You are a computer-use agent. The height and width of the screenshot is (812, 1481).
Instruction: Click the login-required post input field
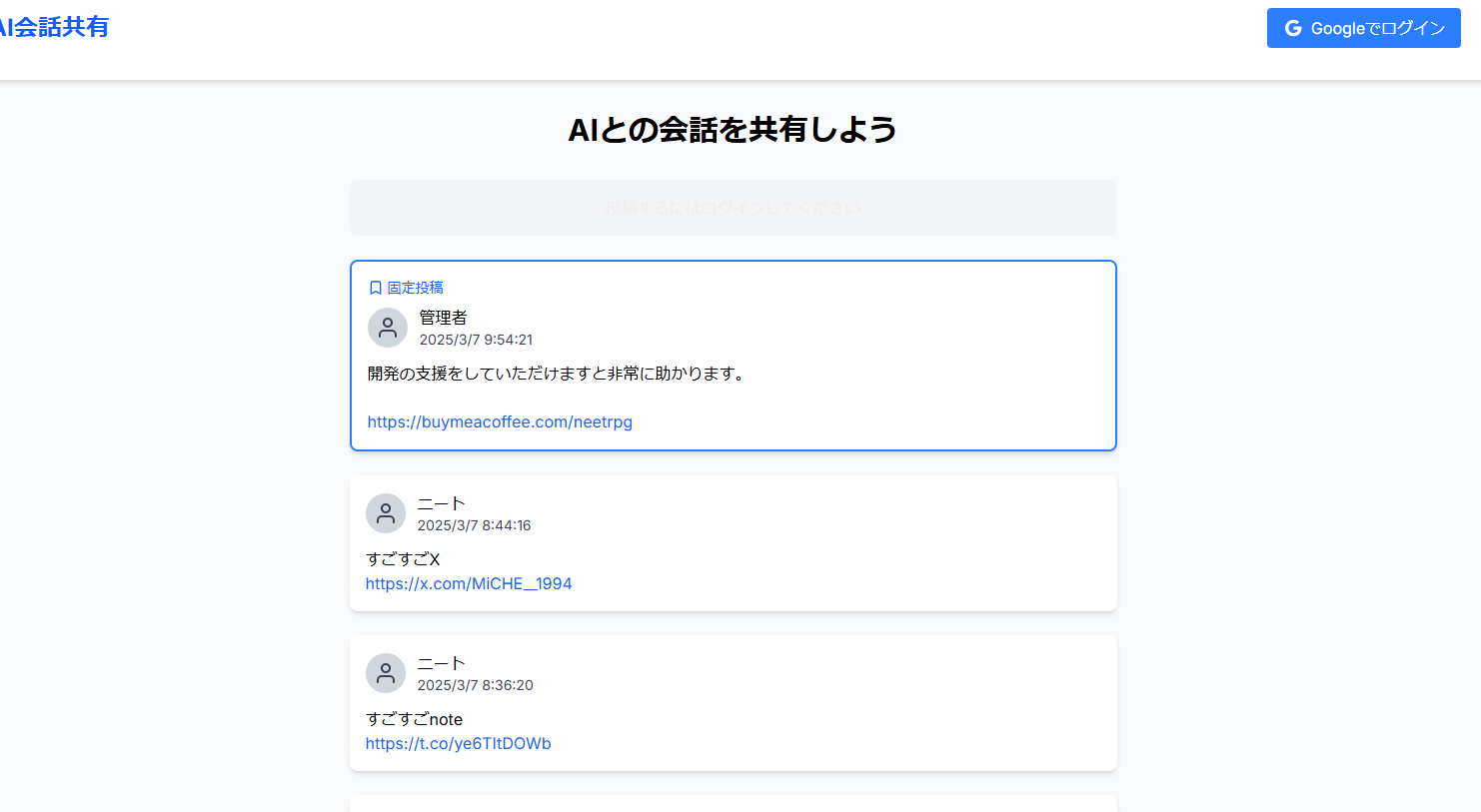click(x=733, y=208)
